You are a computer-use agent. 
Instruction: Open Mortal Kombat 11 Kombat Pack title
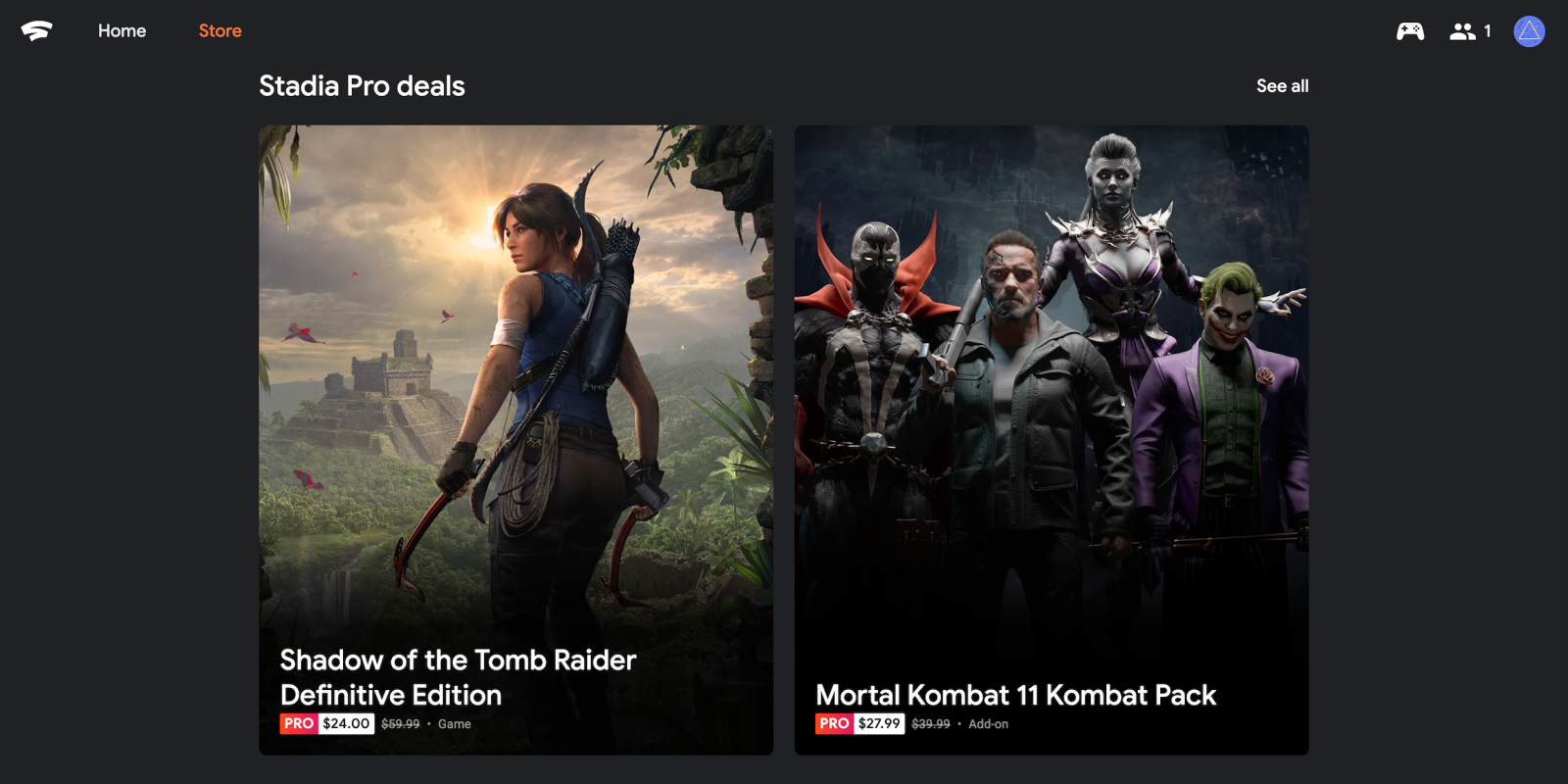coord(1015,695)
